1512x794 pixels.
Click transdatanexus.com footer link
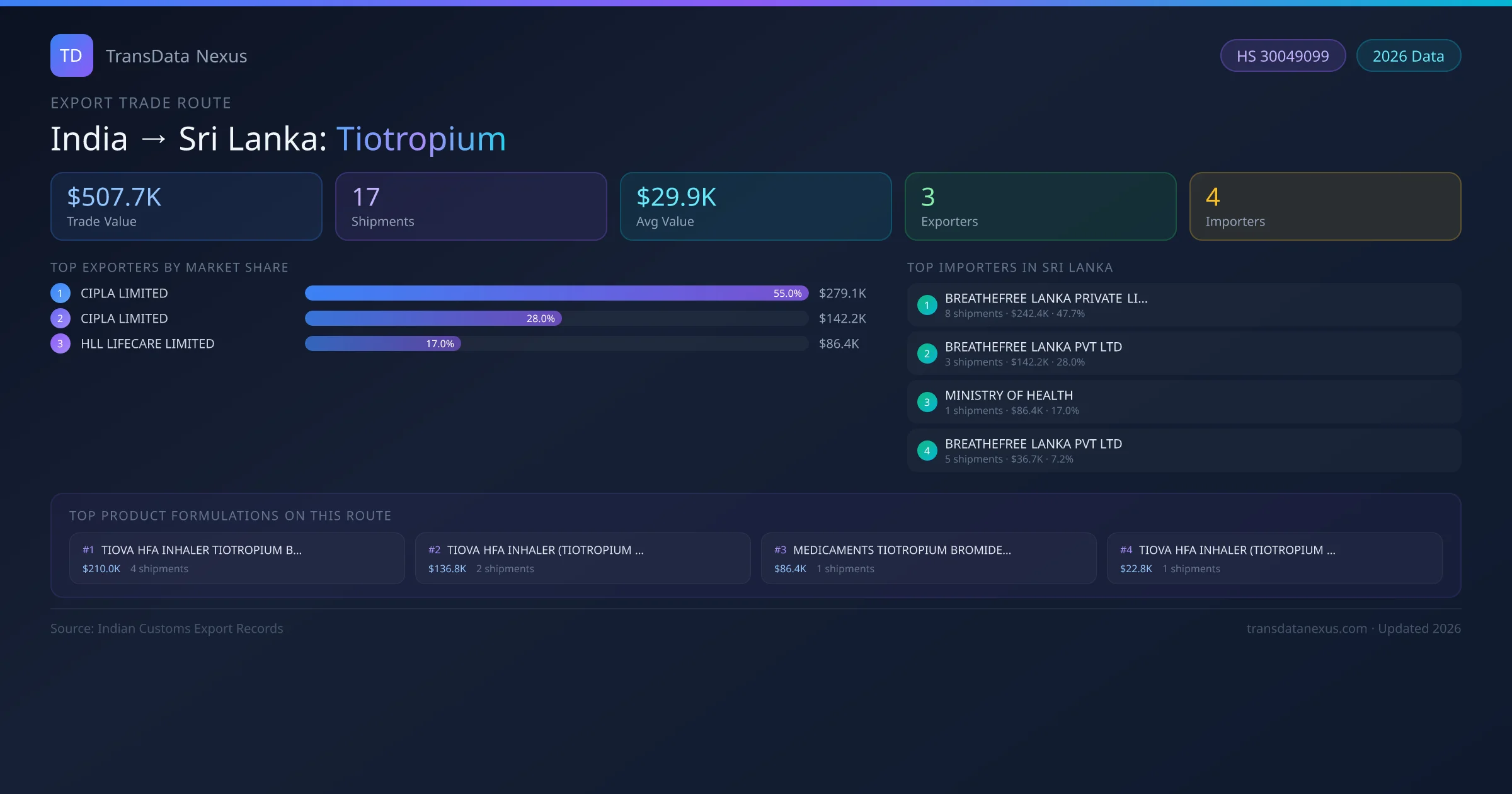[1307, 628]
